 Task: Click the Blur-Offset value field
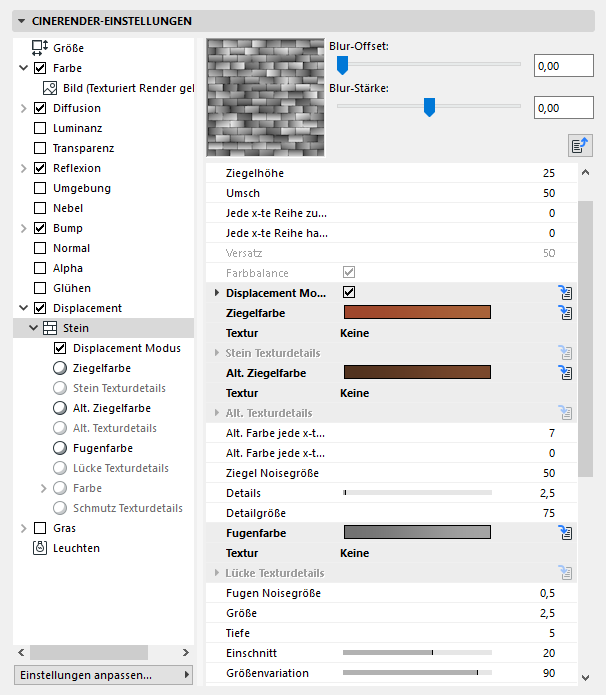[563, 66]
